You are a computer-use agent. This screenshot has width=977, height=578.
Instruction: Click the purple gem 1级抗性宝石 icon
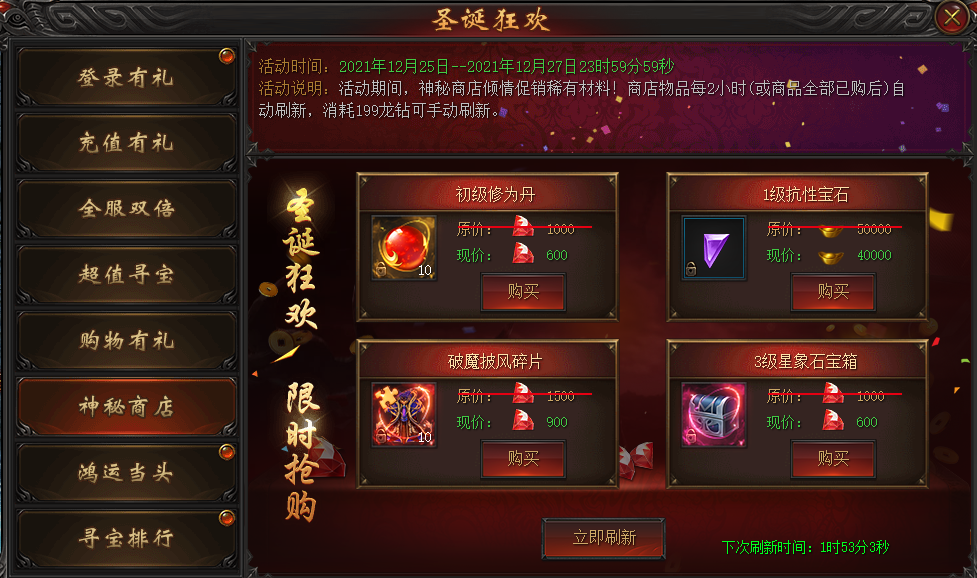[x=713, y=247]
